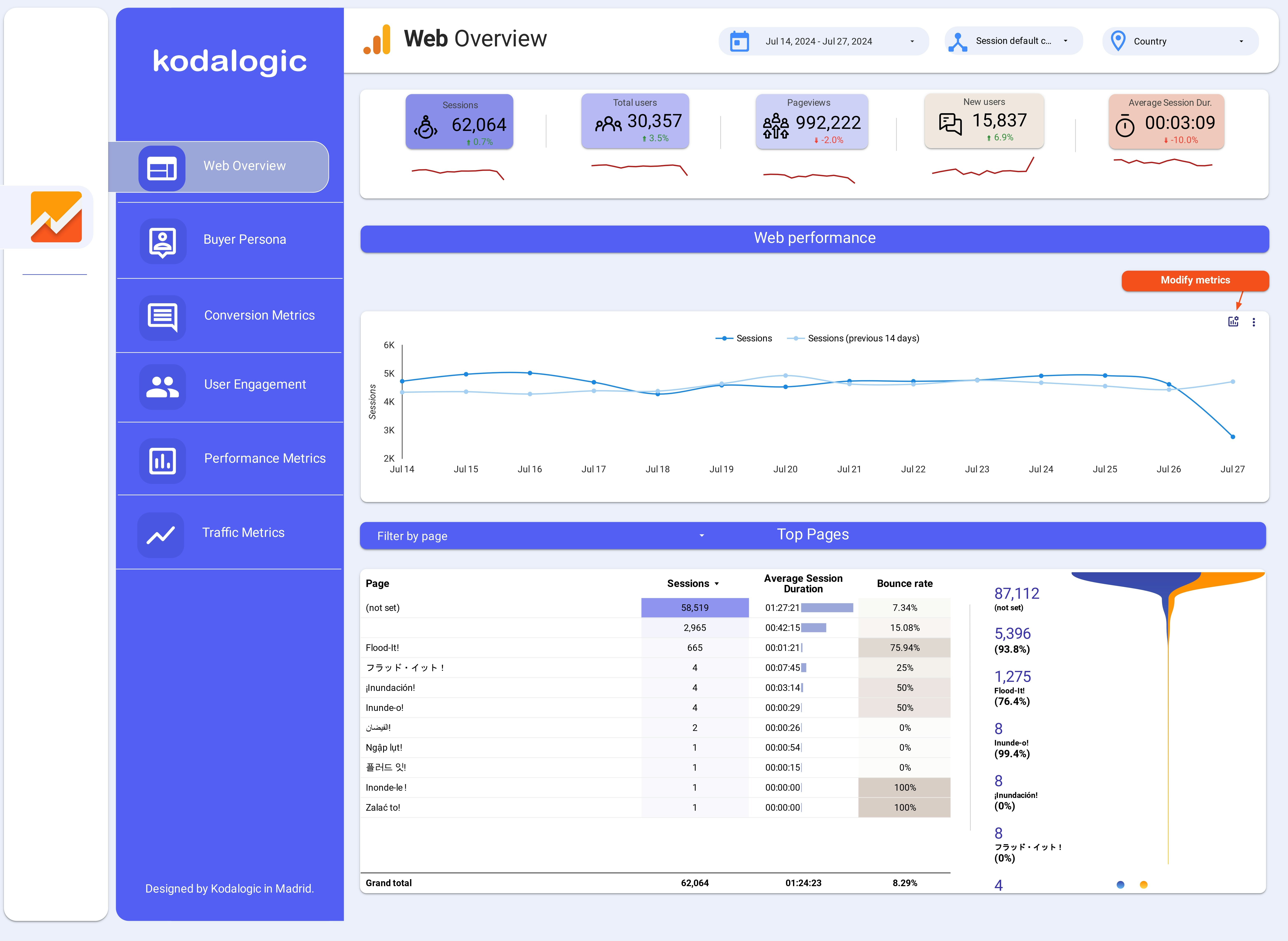
Task: Click the Total users 30,357 value
Action: [x=654, y=121]
